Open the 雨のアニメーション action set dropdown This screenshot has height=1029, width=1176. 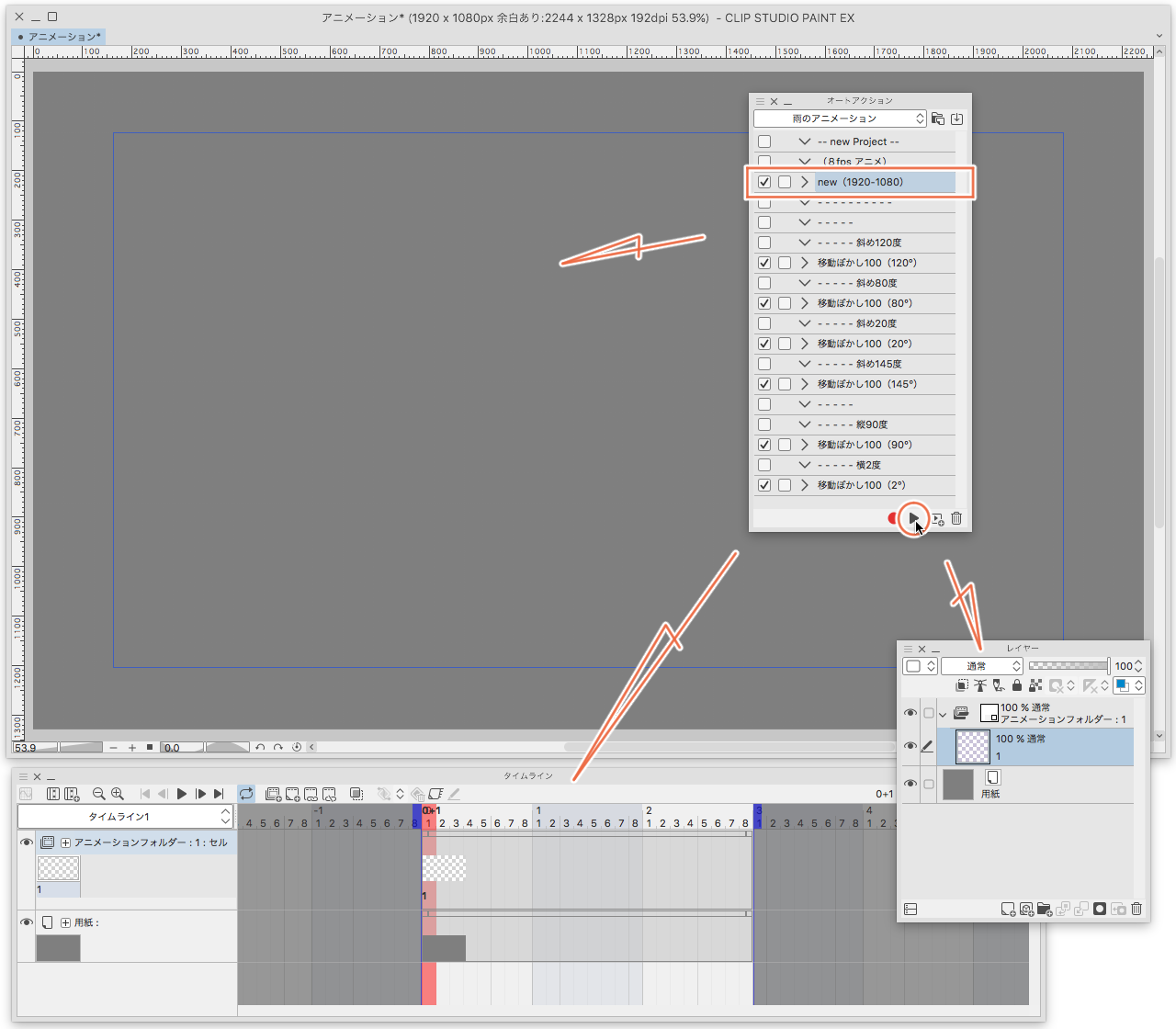coord(840,119)
